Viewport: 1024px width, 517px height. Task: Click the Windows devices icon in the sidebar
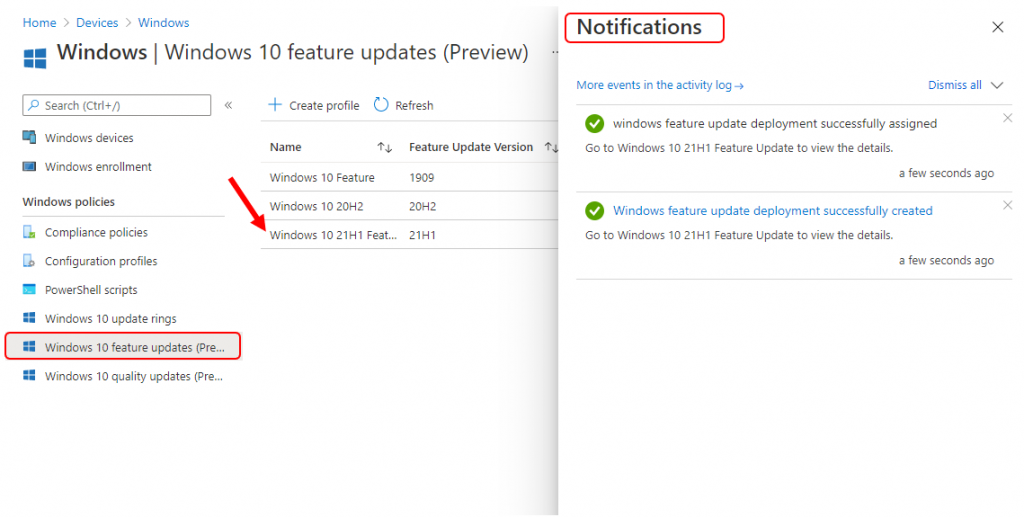pos(29,137)
